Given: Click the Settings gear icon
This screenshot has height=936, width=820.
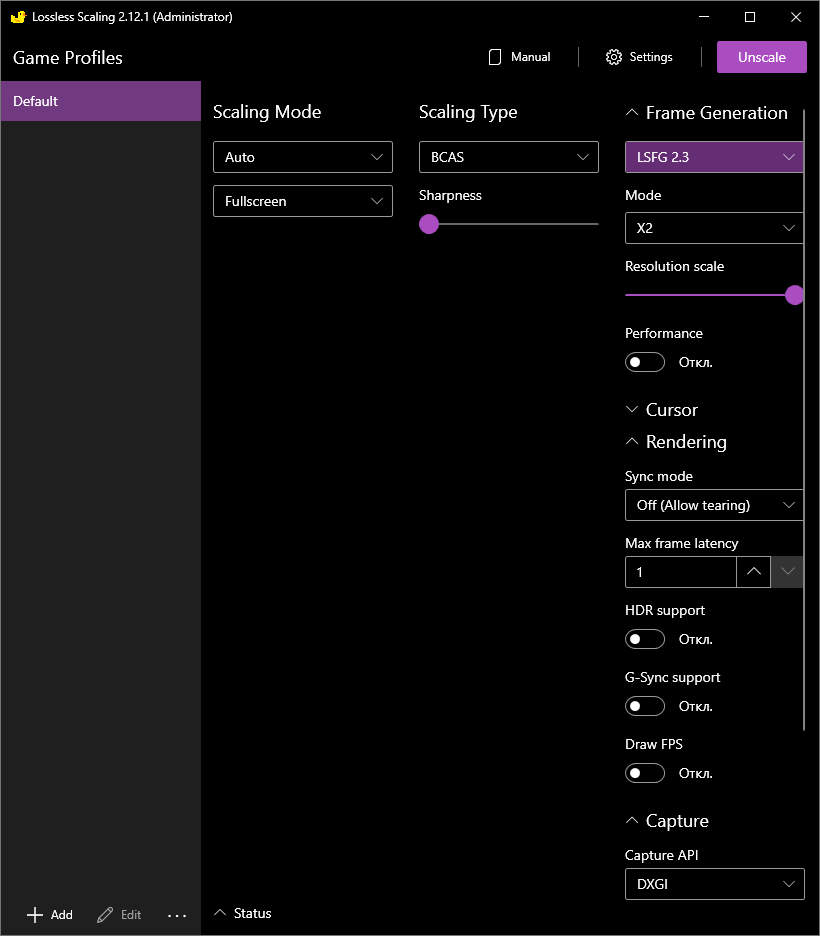Looking at the screenshot, I should click(614, 57).
